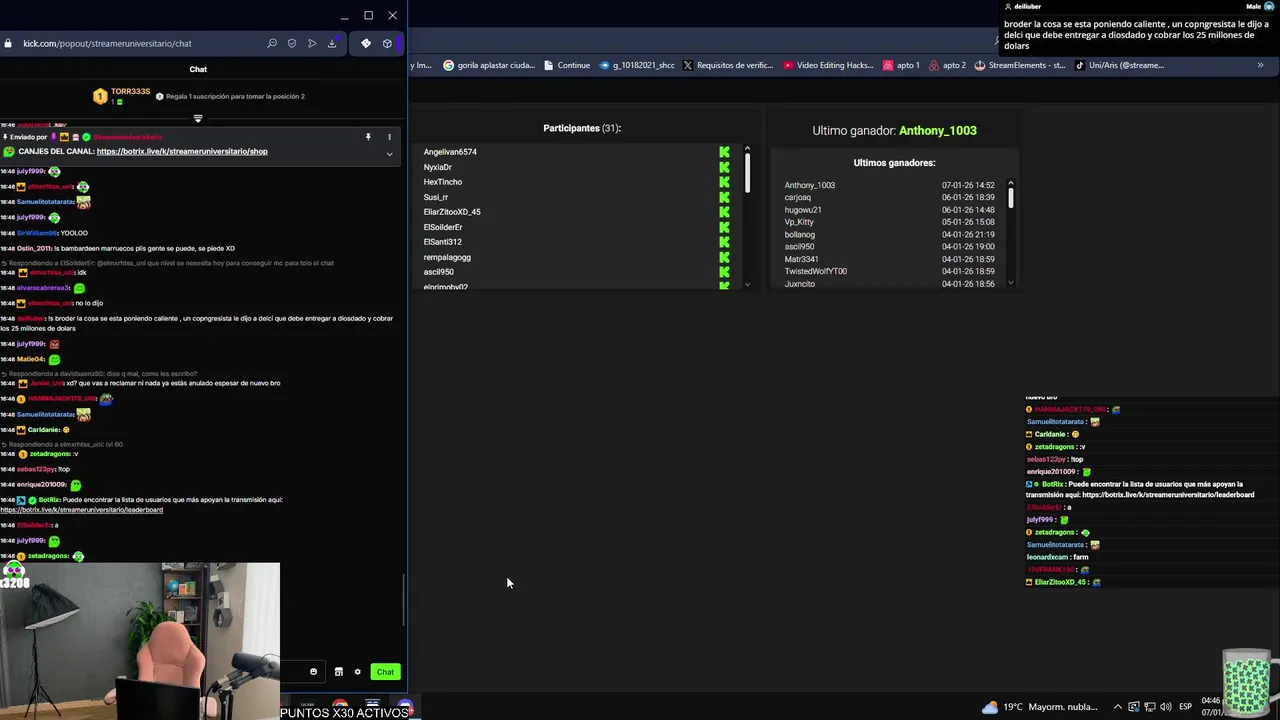This screenshot has height=720, width=1280.
Task: Click participant Angelivan6574 in the list
Action: (450, 152)
